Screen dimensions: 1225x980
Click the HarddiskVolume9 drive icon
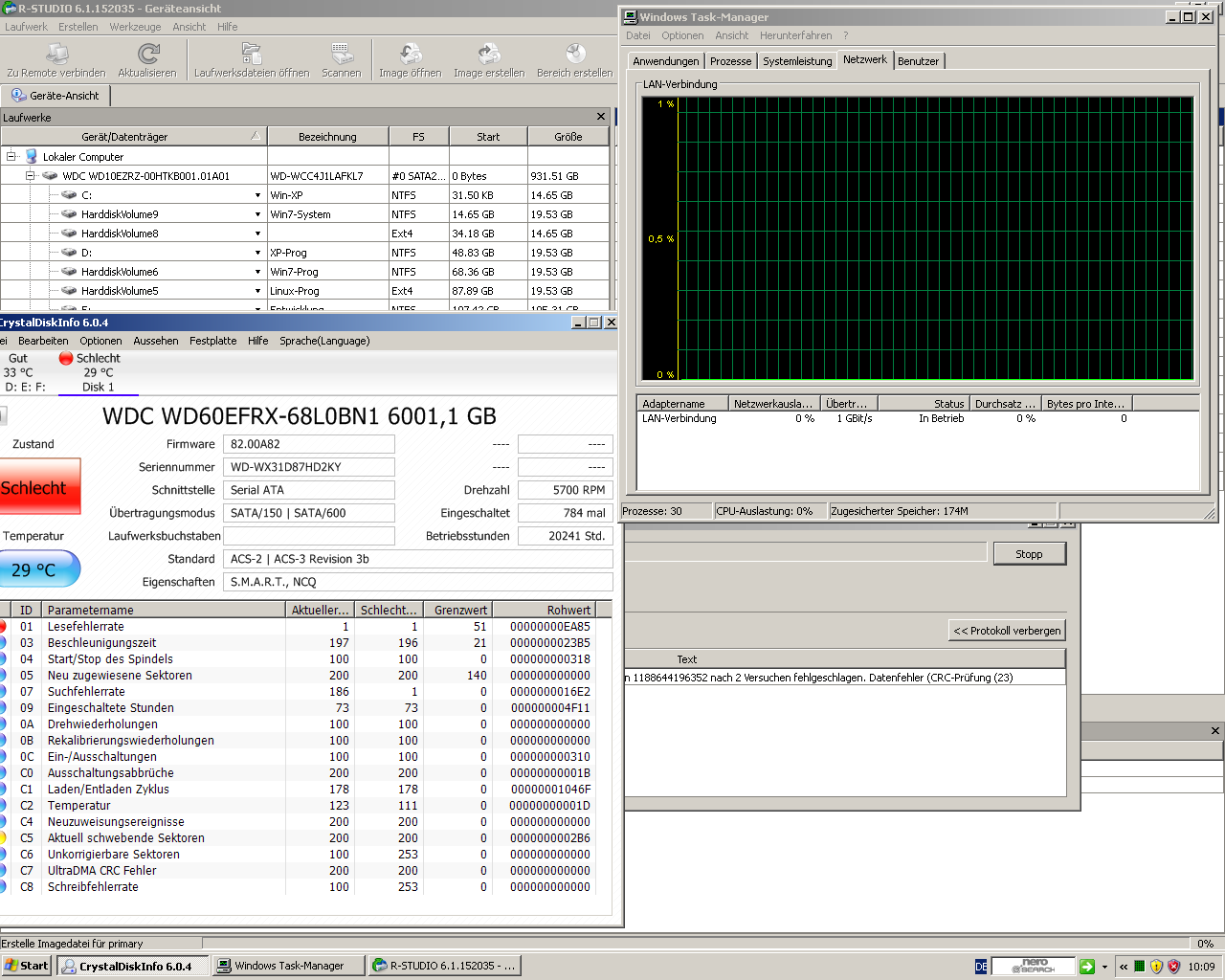point(69,213)
